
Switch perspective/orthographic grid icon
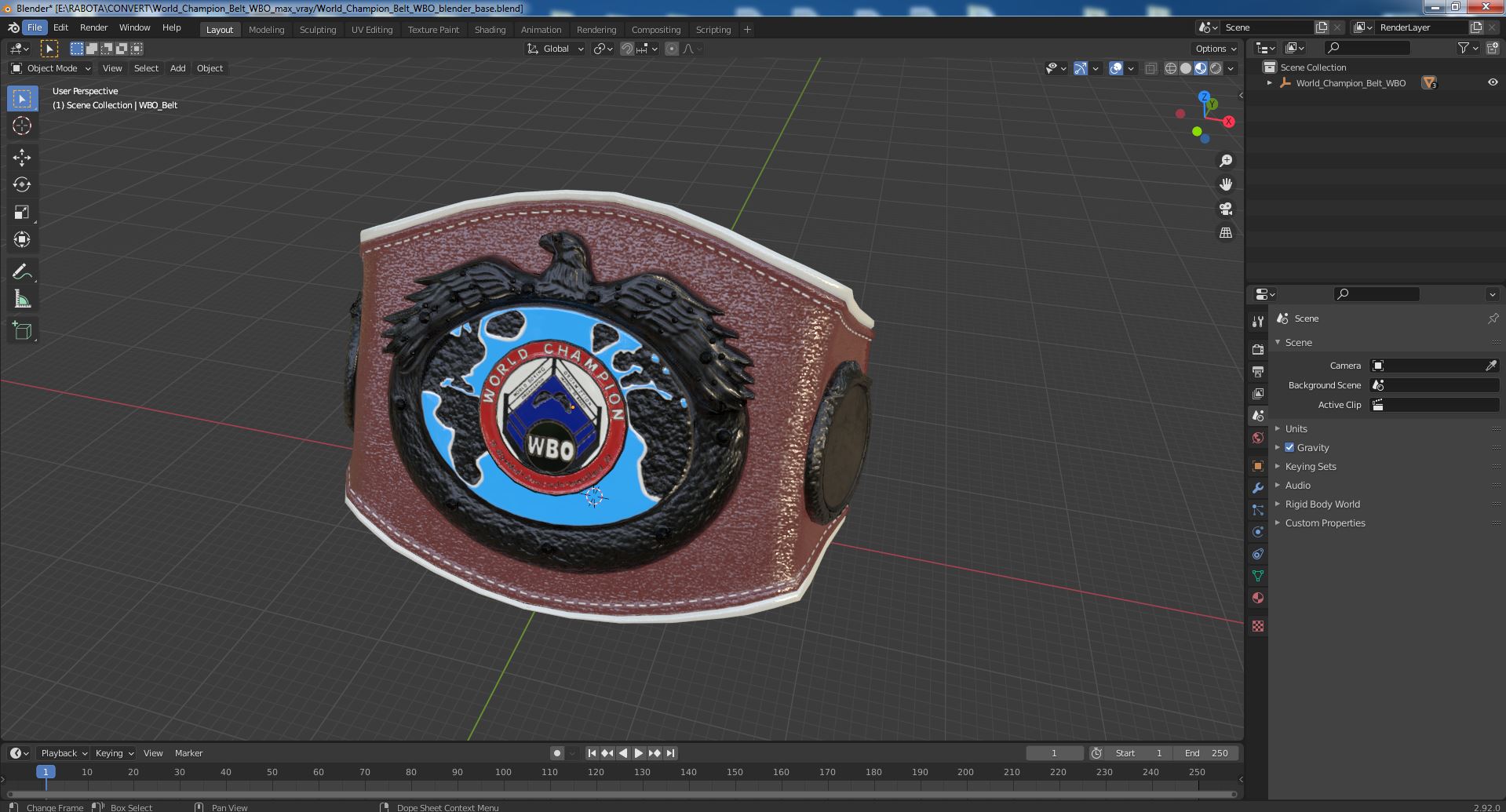coord(1225,233)
